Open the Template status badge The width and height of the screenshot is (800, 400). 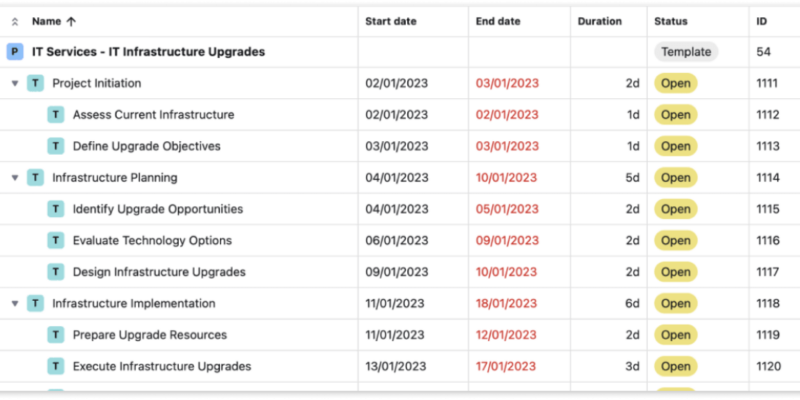click(686, 52)
